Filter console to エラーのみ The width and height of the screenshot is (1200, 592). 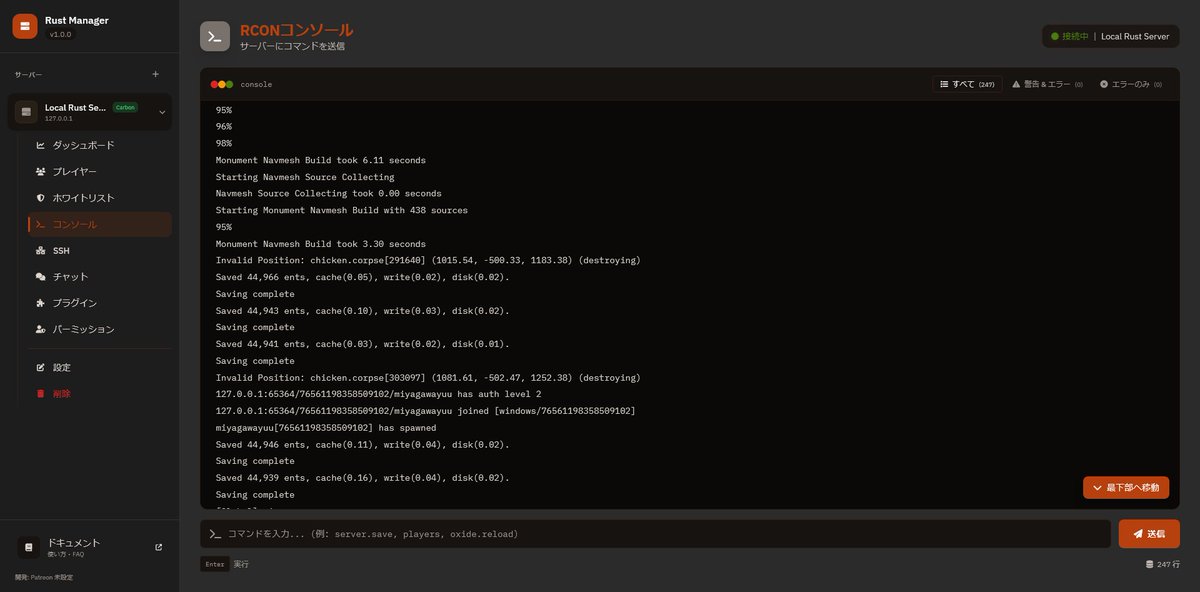point(1131,84)
